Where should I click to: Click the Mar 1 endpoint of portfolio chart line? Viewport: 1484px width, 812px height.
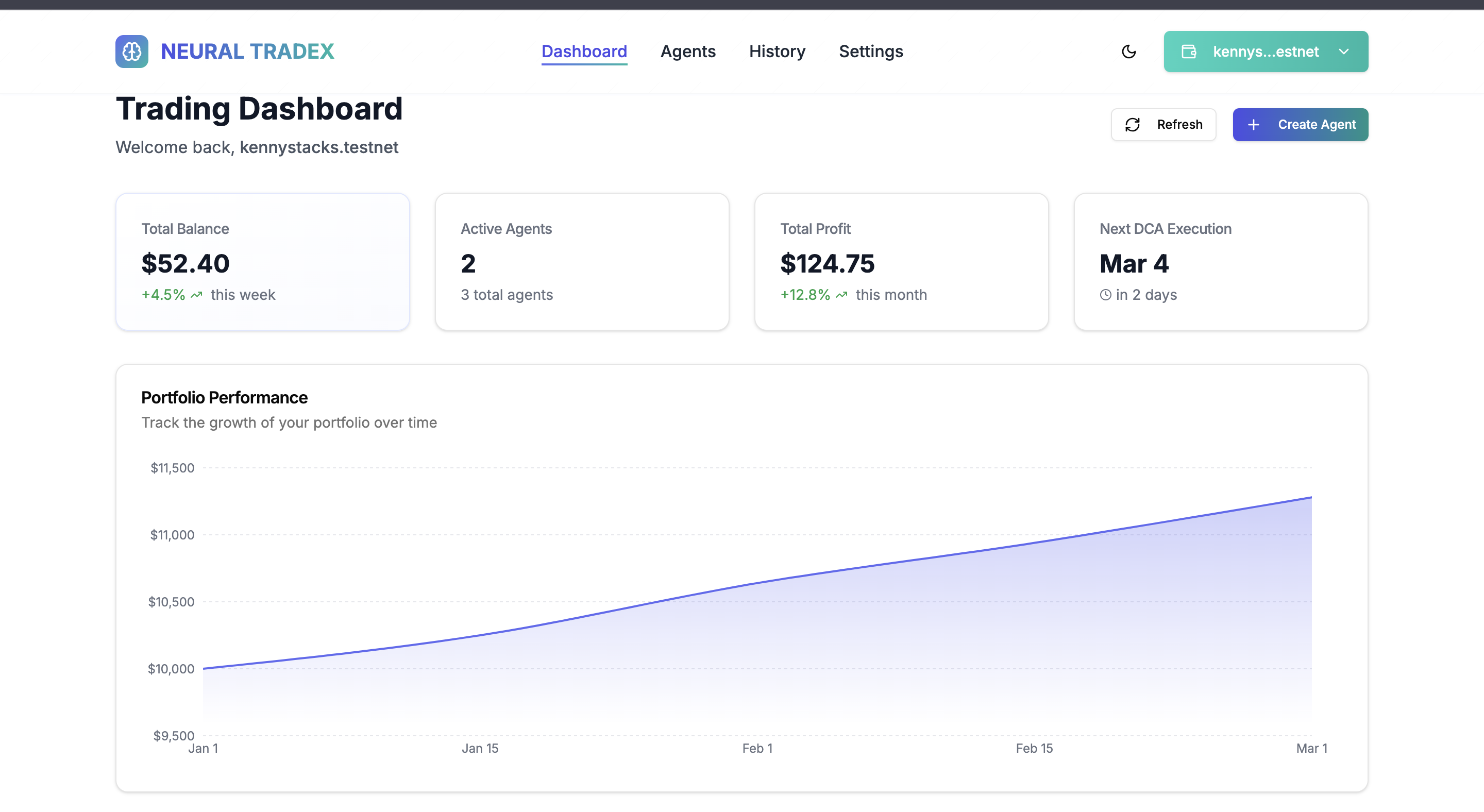pyautogui.click(x=1311, y=497)
